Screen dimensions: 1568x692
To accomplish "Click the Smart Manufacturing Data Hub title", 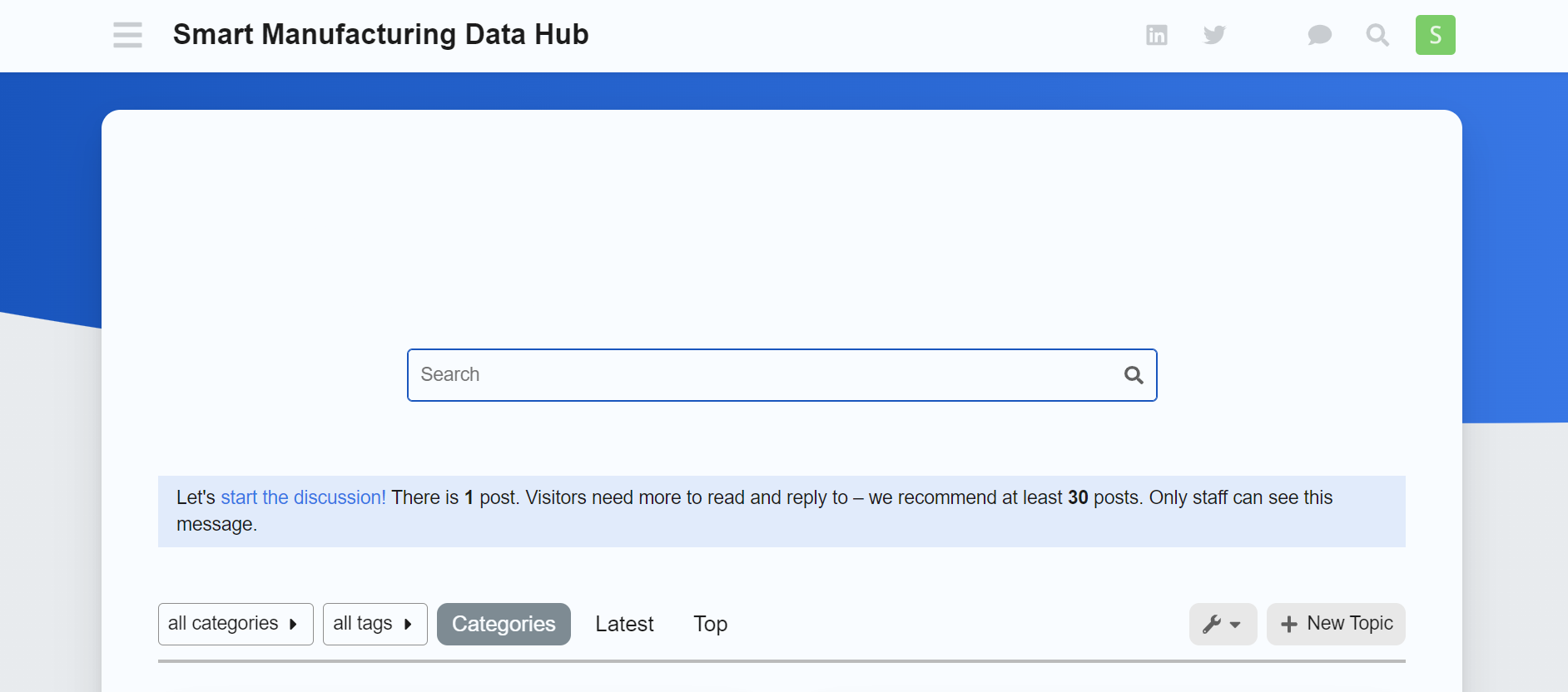I will coord(380,35).
